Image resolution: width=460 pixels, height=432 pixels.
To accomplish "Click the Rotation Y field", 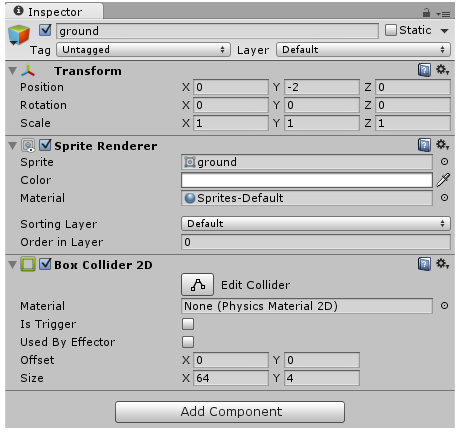I will (322, 105).
